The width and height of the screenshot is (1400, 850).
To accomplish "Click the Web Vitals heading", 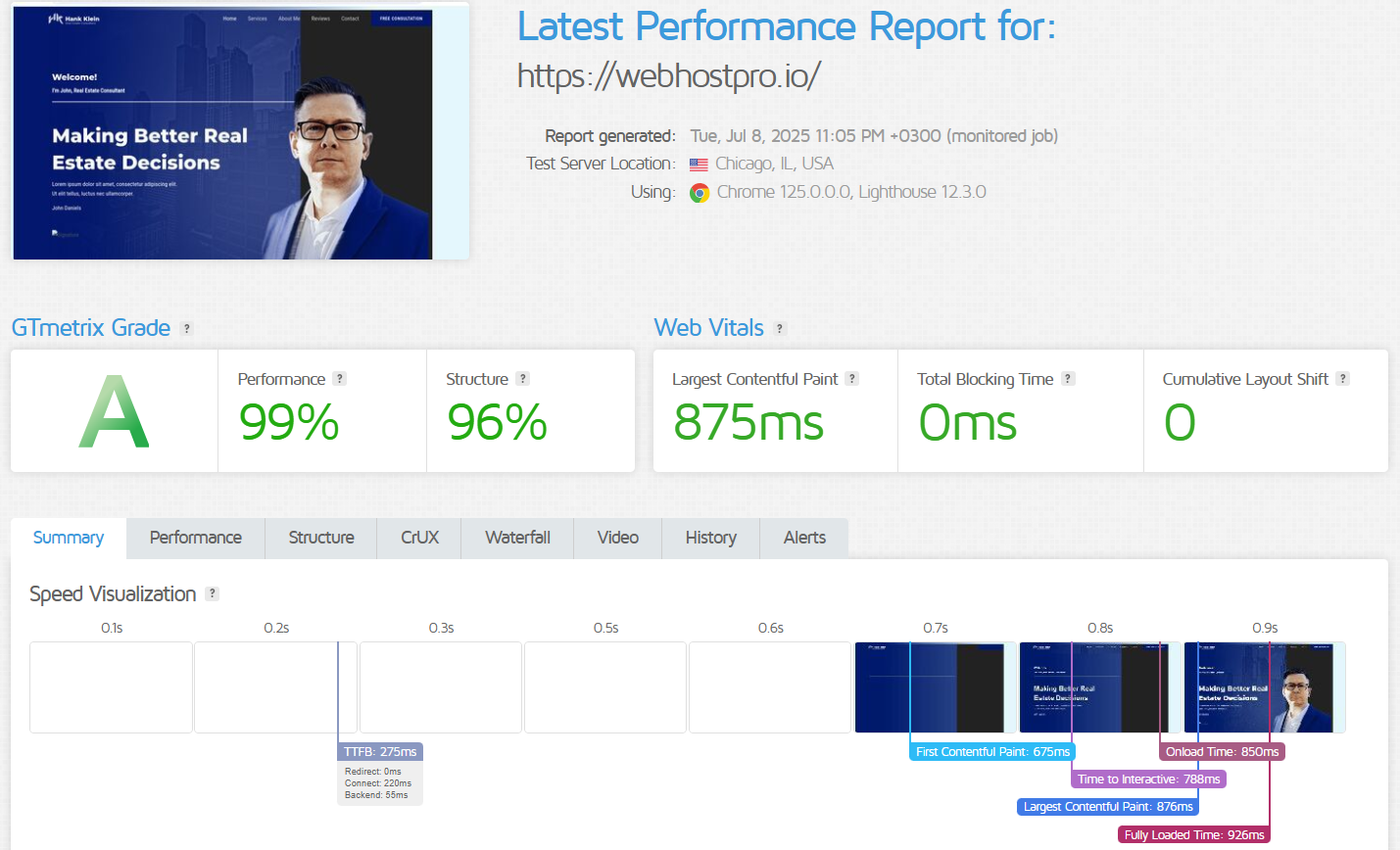I will point(709,328).
